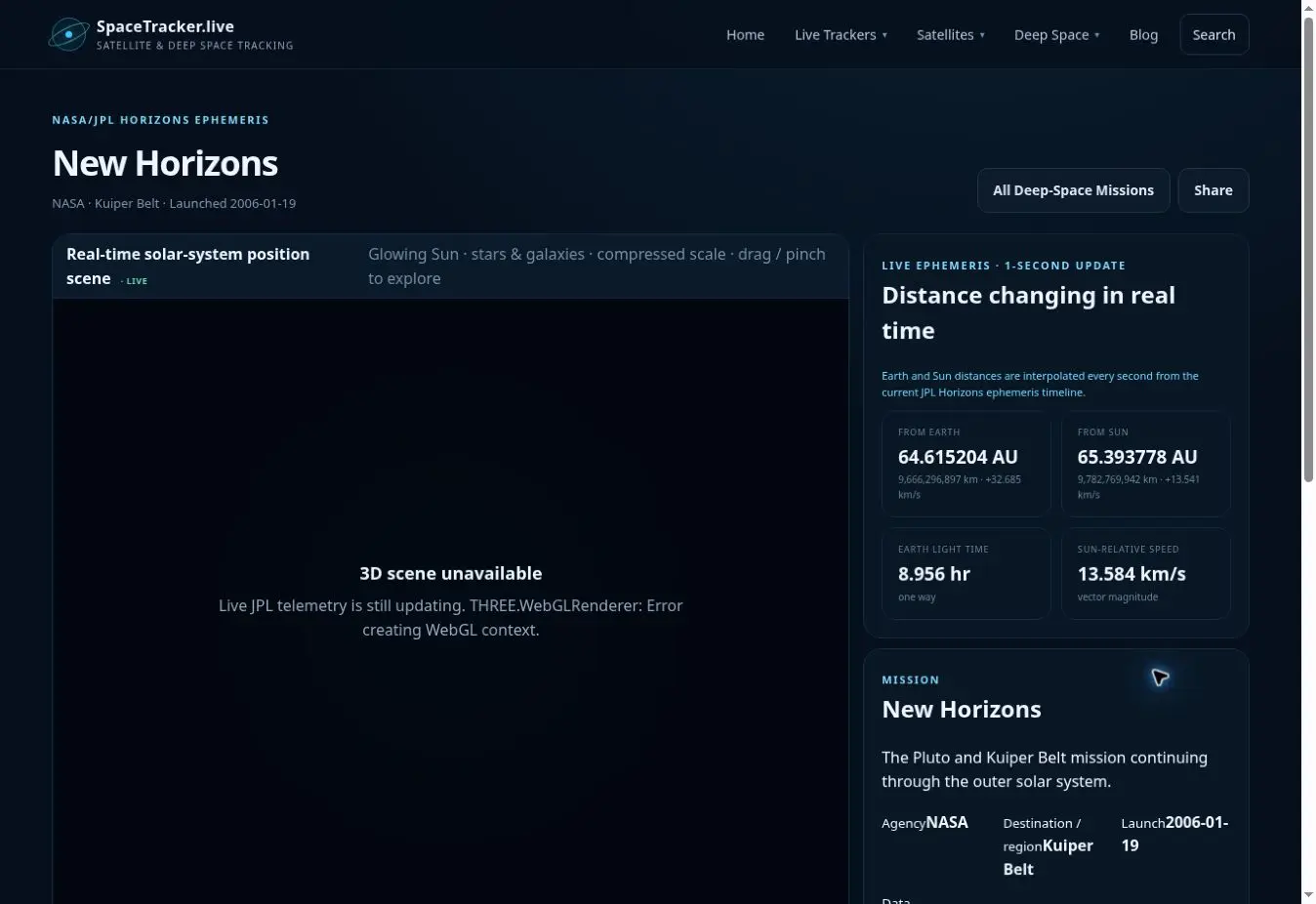Click the From Earth 64.615204 AU value
Image resolution: width=1316 pixels, height=904 pixels.
pyautogui.click(x=958, y=457)
